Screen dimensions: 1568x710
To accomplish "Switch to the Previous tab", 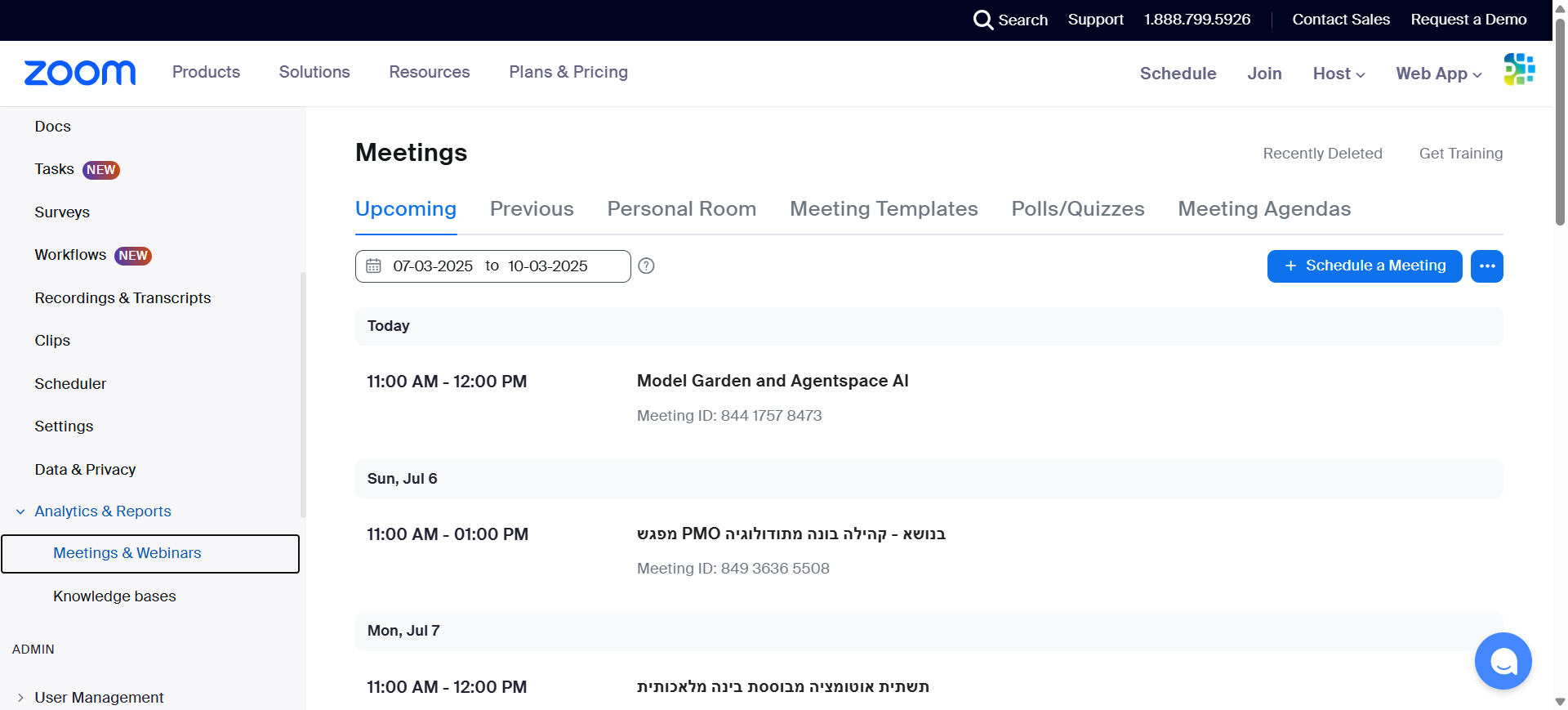I will coord(532,209).
